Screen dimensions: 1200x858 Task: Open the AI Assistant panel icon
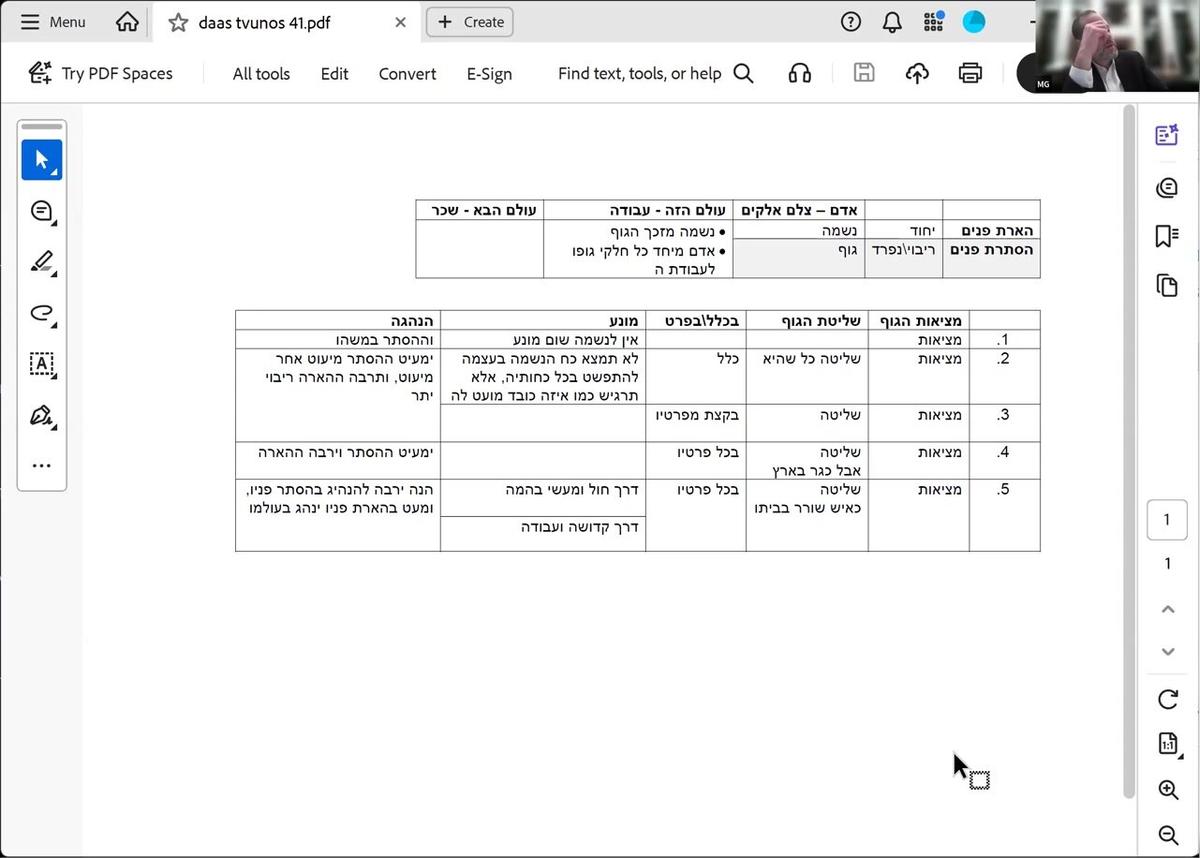[x=1166, y=136]
